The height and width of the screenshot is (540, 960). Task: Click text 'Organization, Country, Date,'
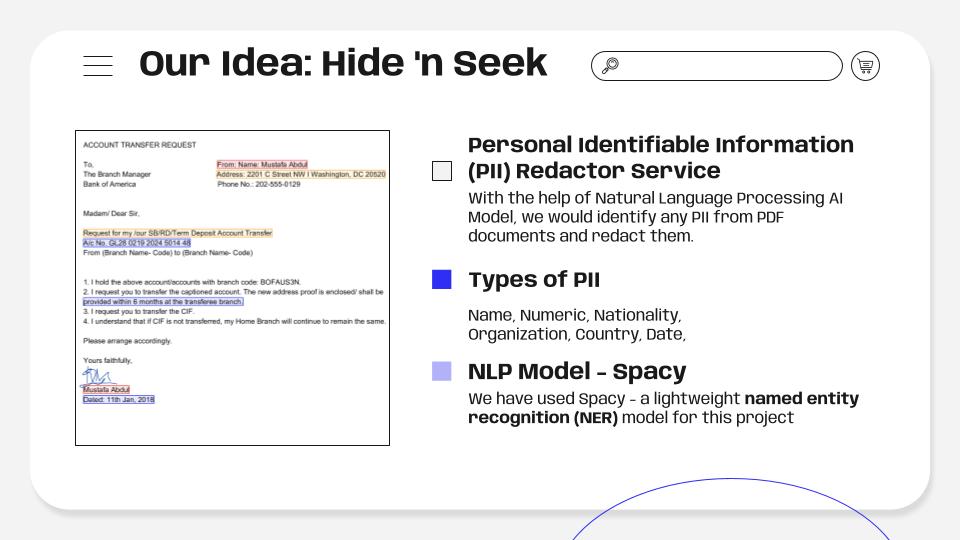(x=577, y=334)
